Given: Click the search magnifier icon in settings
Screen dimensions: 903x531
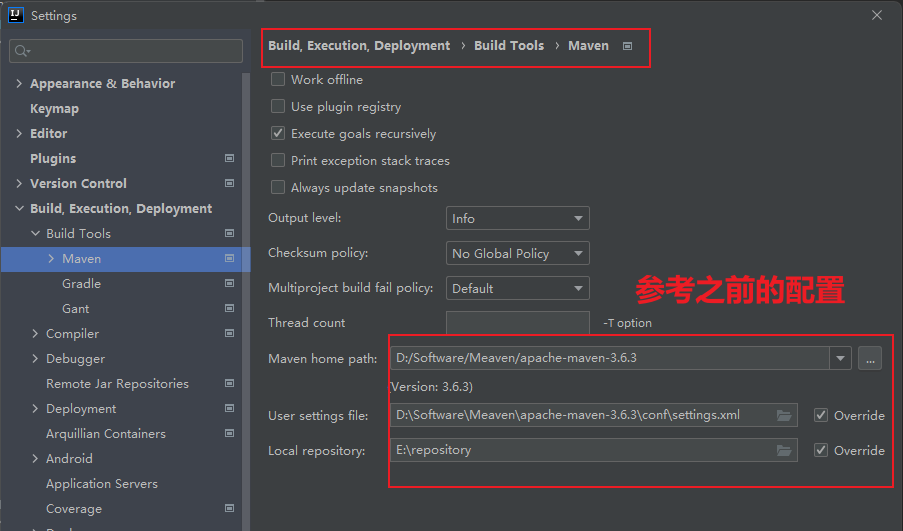Looking at the screenshot, I should [22, 51].
